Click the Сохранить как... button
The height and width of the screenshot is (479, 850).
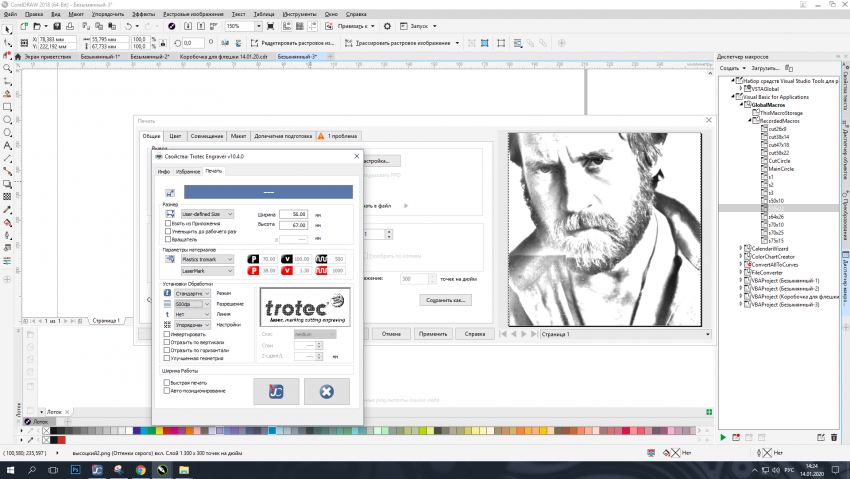pyautogui.click(x=446, y=299)
